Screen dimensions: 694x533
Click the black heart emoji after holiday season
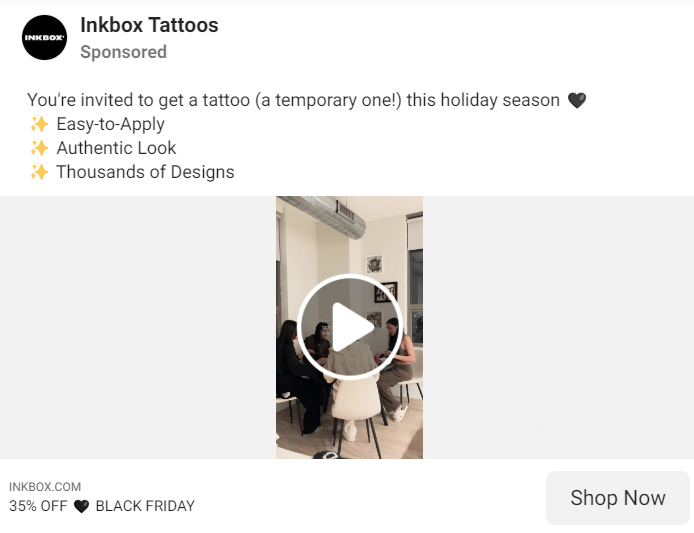(577, 100)
